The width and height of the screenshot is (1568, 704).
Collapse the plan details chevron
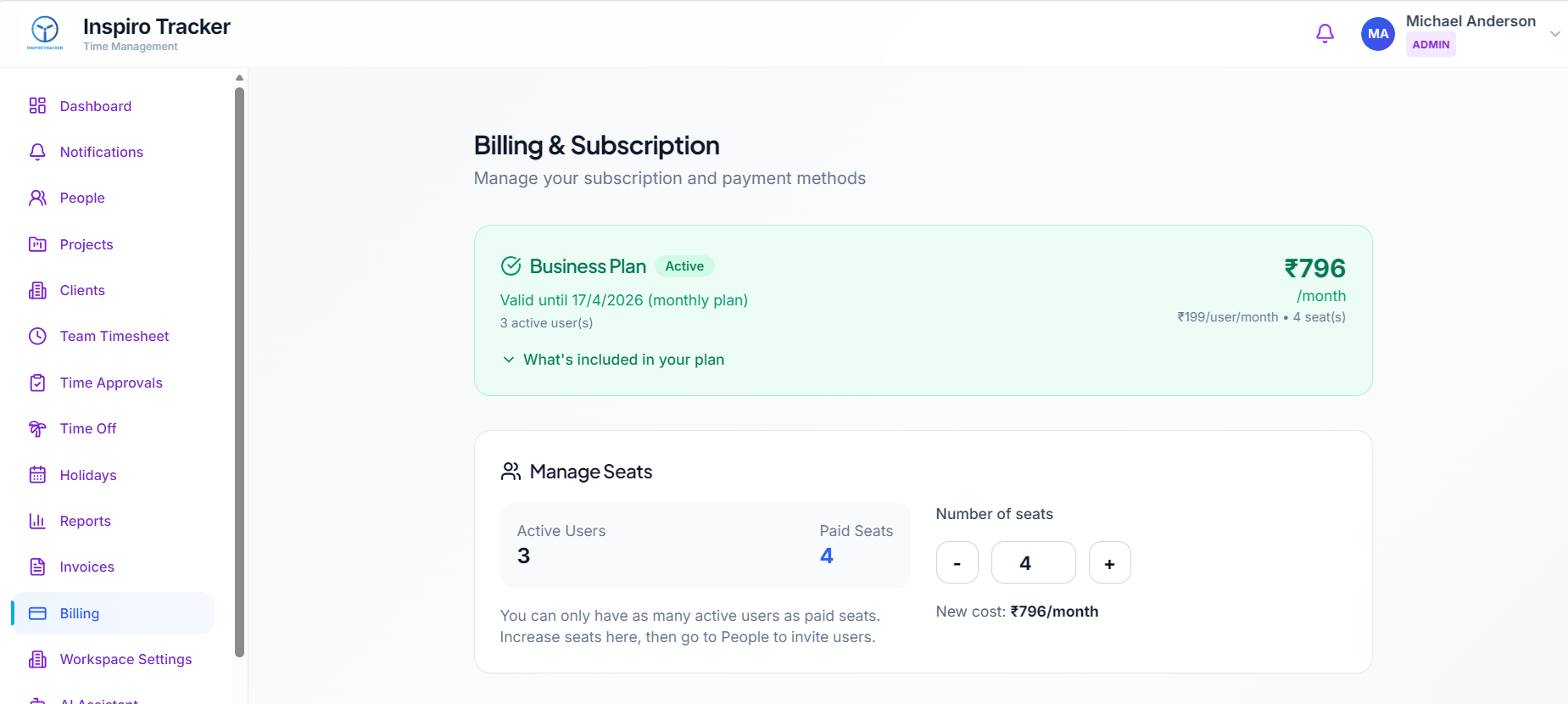tap(508, 360)
